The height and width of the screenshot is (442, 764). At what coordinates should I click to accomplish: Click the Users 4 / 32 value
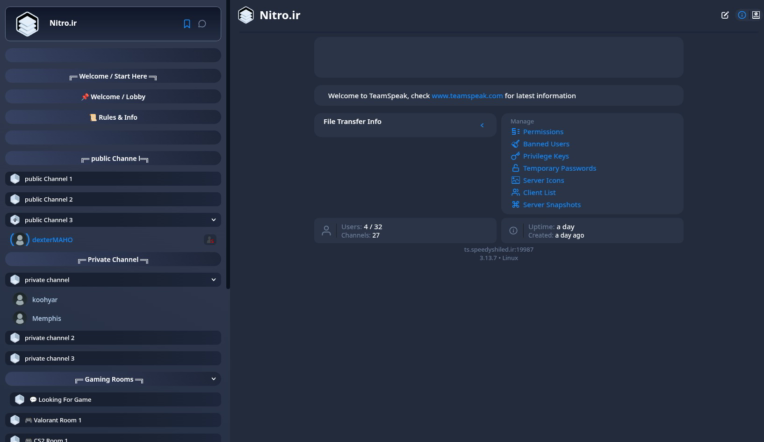(373, 227)
